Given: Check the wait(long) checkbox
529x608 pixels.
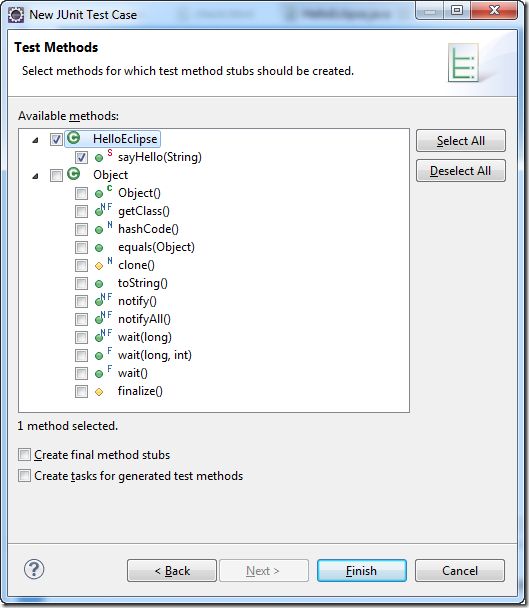Looking at the screenshot, I should 81,337.
